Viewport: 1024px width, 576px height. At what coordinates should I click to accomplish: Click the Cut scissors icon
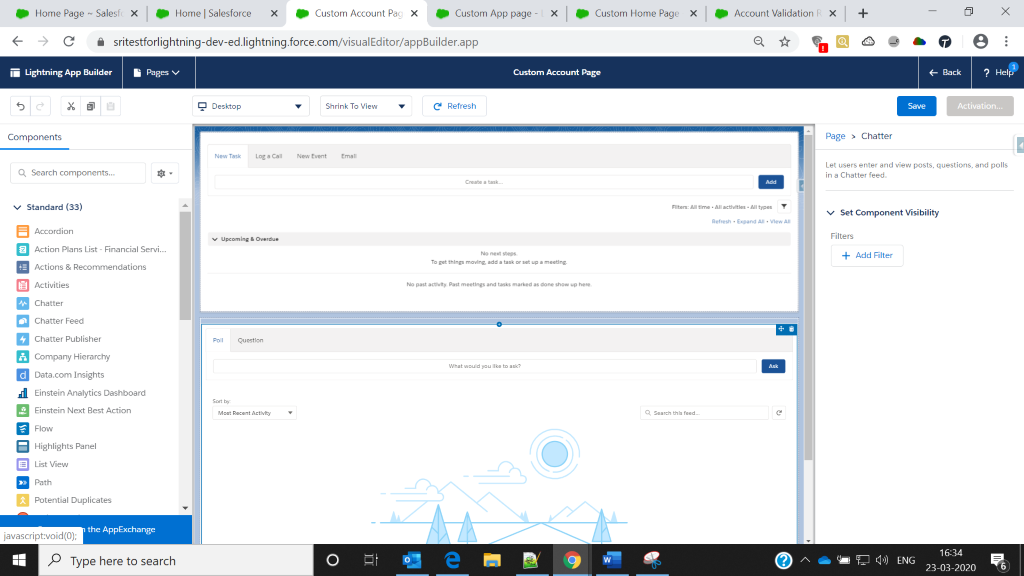[69, 106]
